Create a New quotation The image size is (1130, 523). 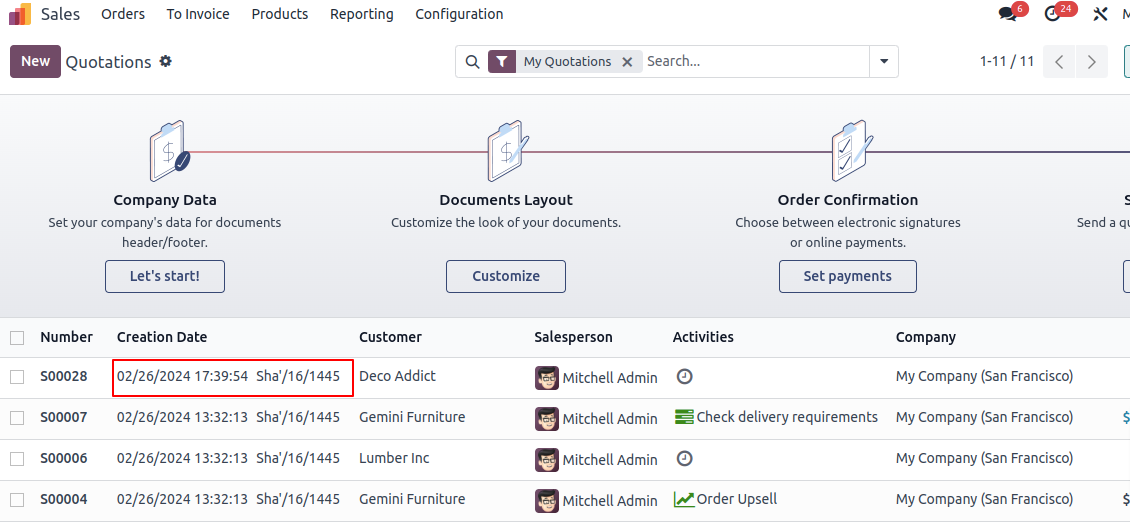tap(35, 61)
